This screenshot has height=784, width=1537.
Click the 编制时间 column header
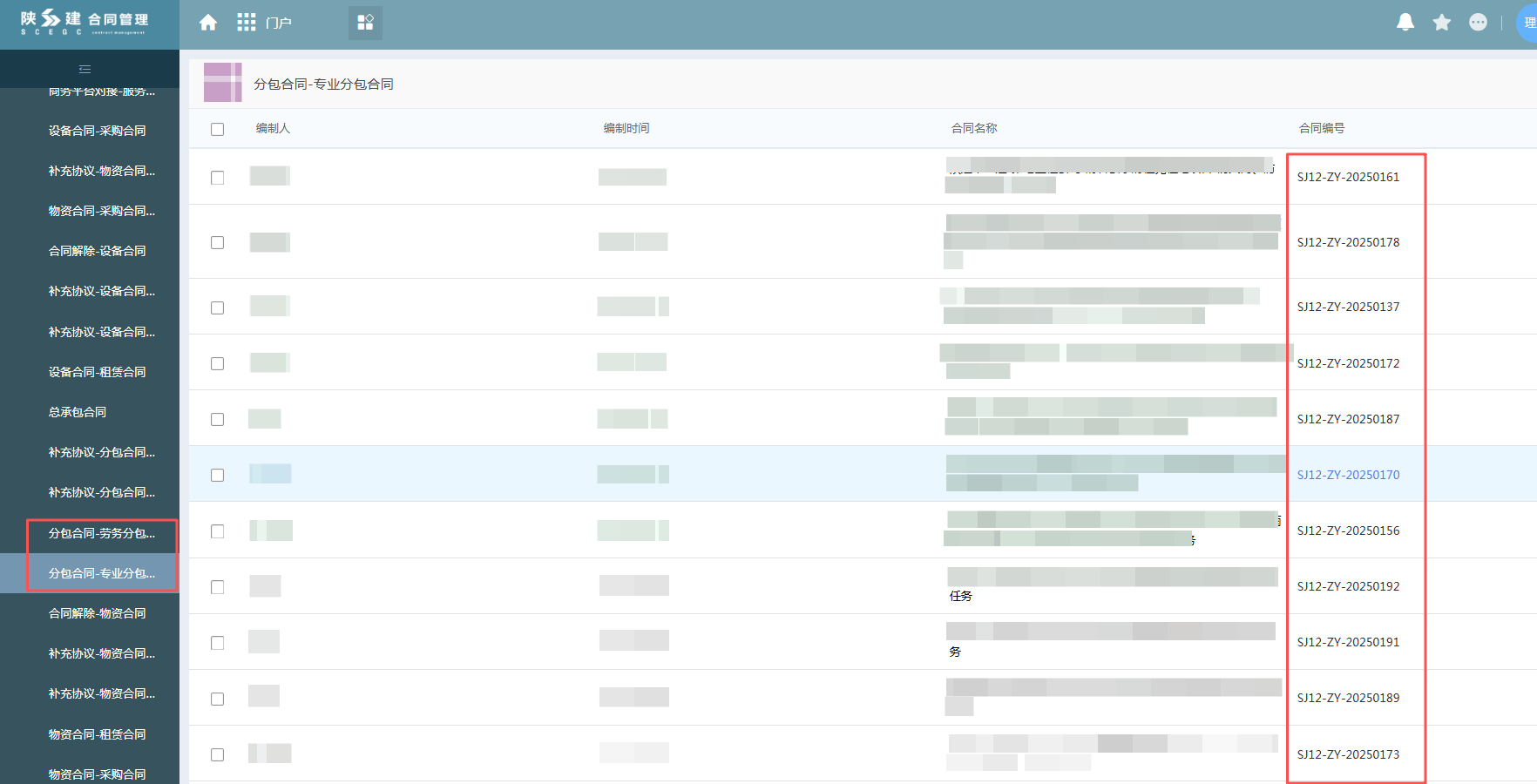pyautogui.click(x=626, y=128)
